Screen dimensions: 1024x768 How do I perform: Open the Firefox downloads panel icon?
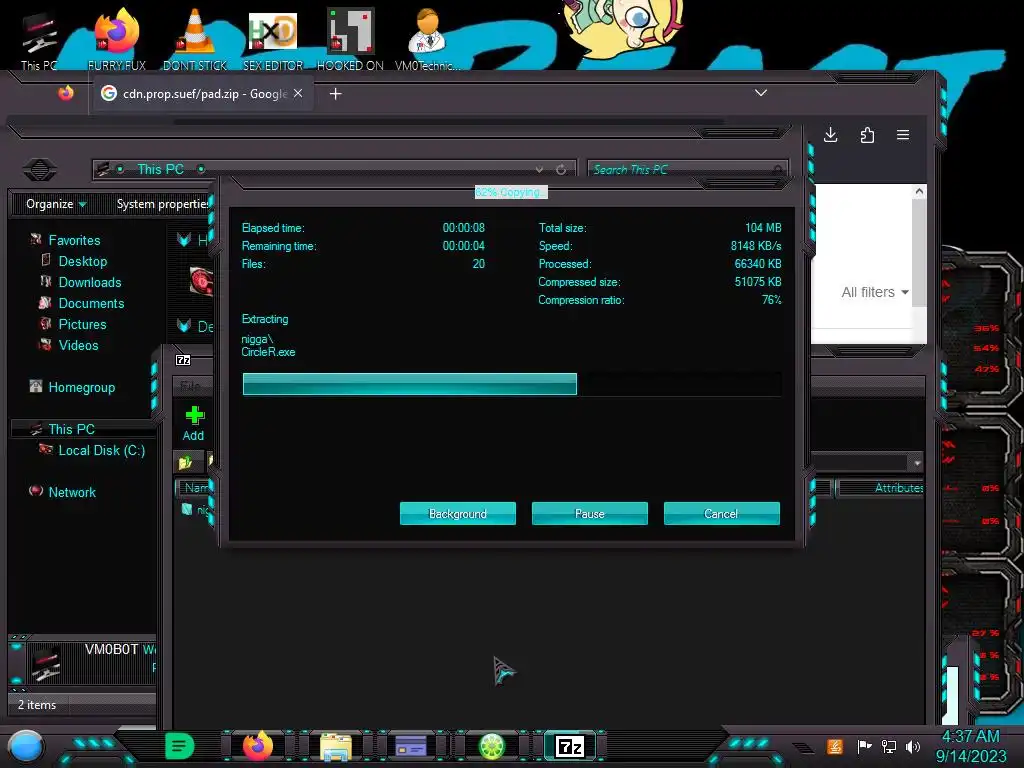(x=831, y=135)
